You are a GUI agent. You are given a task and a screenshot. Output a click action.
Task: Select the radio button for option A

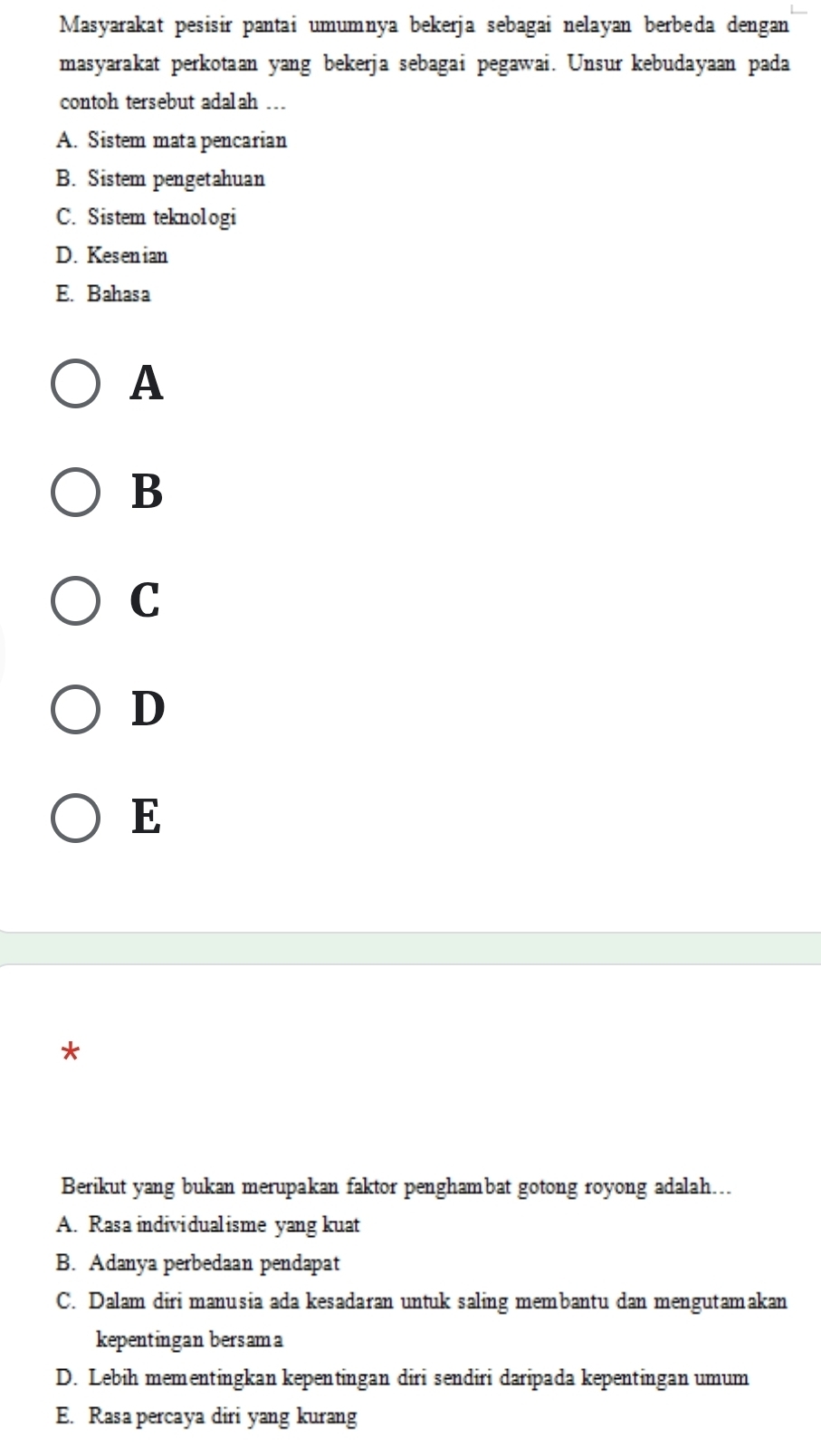tap(75, 384)
